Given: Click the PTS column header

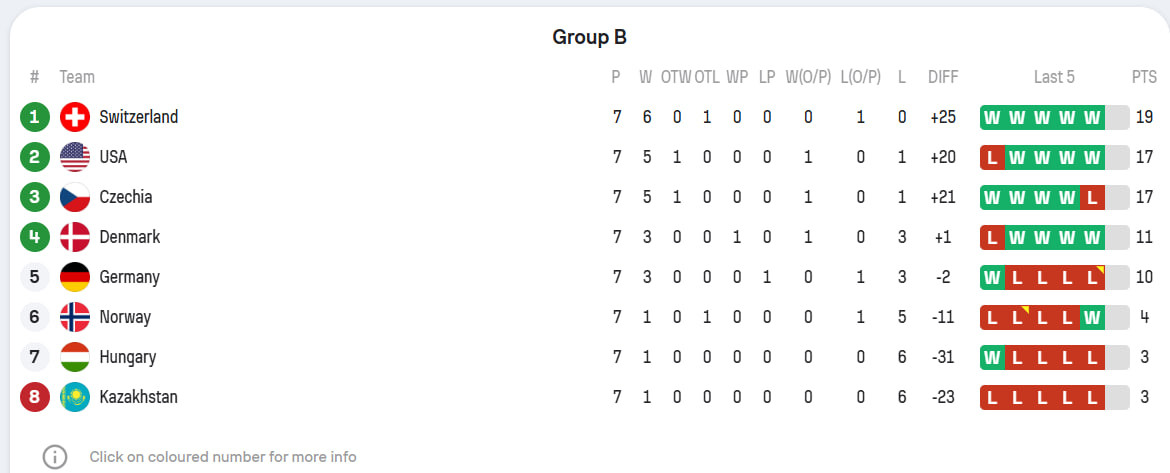Looking at the screenshot, I should tap(1144, 77).
